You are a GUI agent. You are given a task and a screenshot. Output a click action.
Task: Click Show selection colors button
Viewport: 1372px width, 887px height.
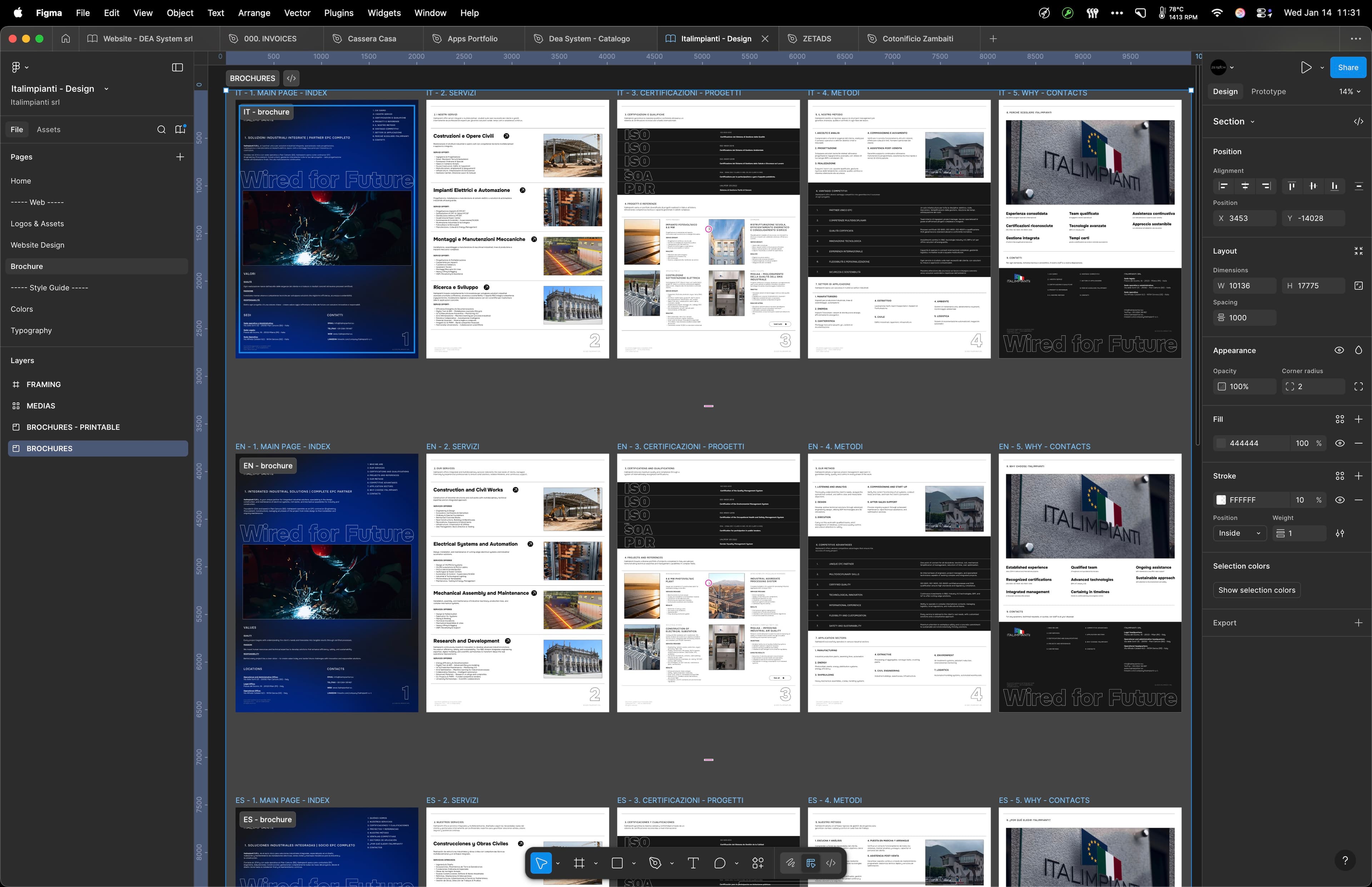pos(1256,590)
